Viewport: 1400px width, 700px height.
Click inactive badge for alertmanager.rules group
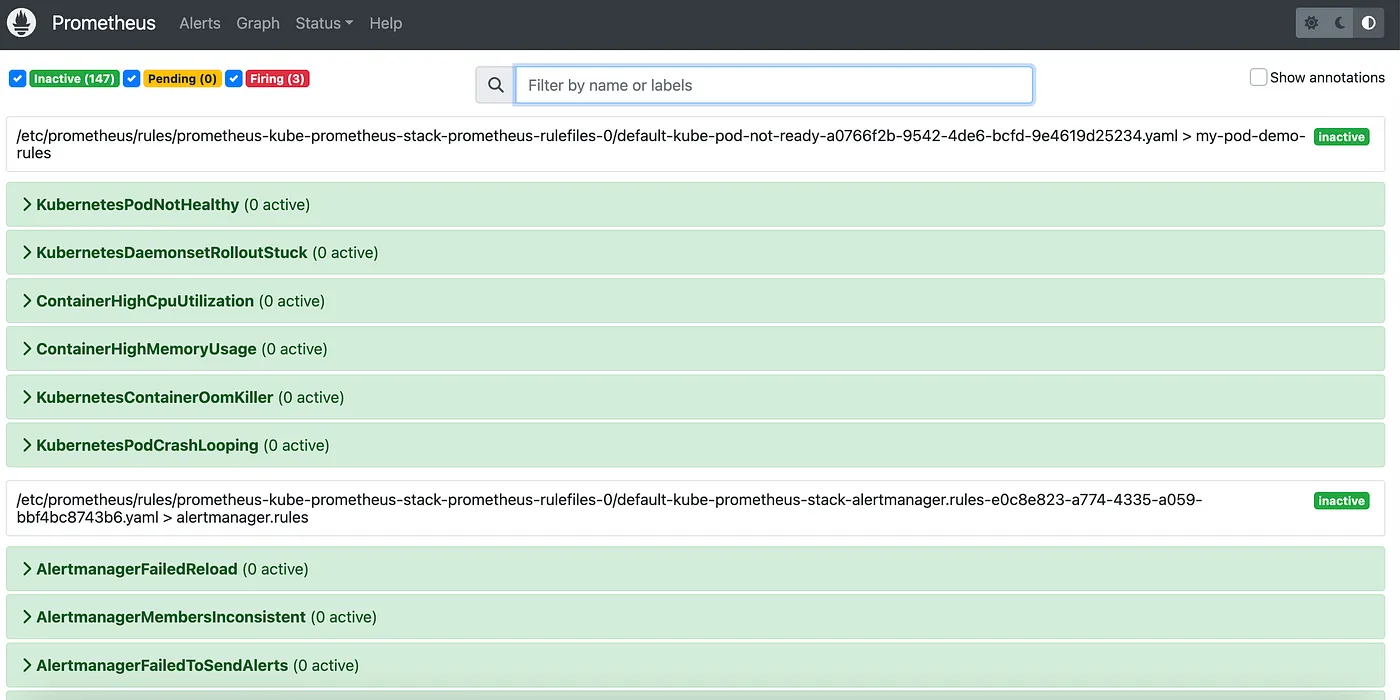tap(1341, 501)
